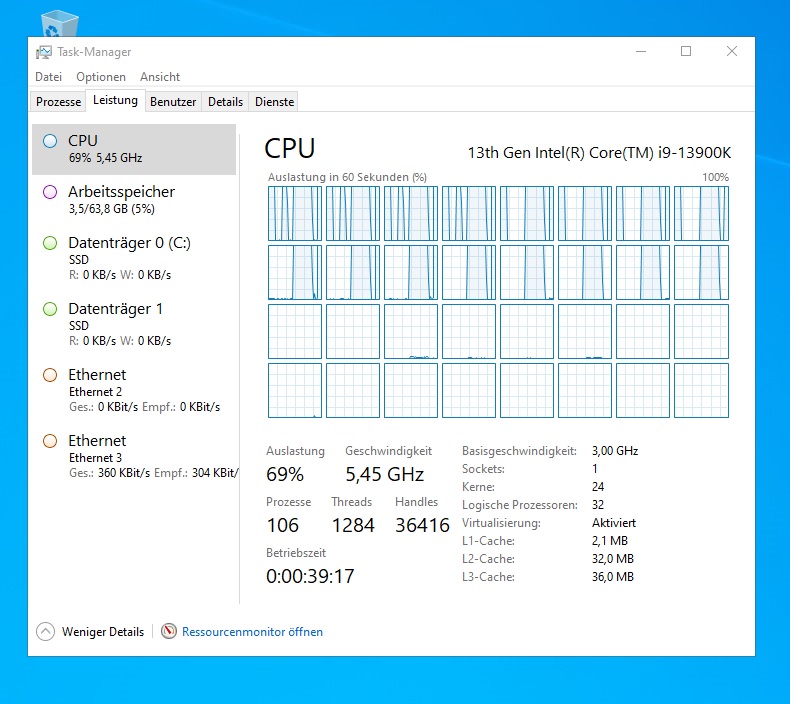Switch to the Prozesse tab
This screenshot has width=790, height=704.
coord(58,101)
